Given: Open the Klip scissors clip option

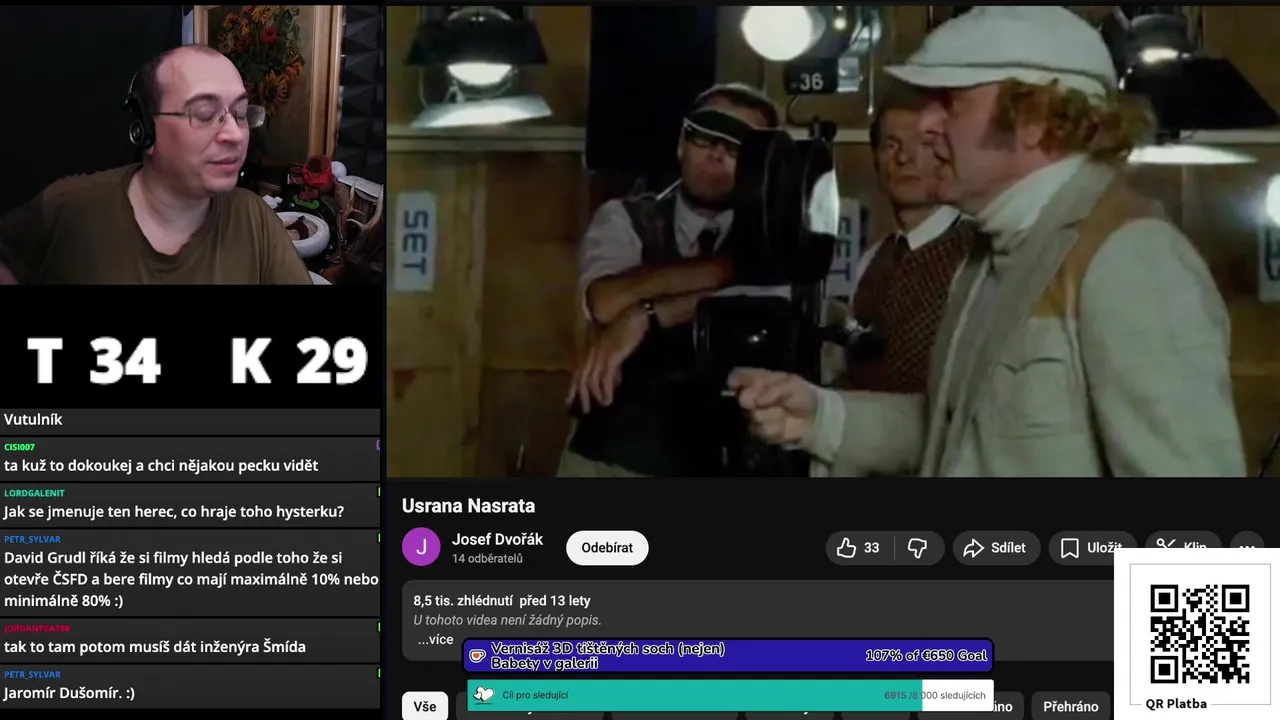Looking at the screenshot, I should point(1182,547).
